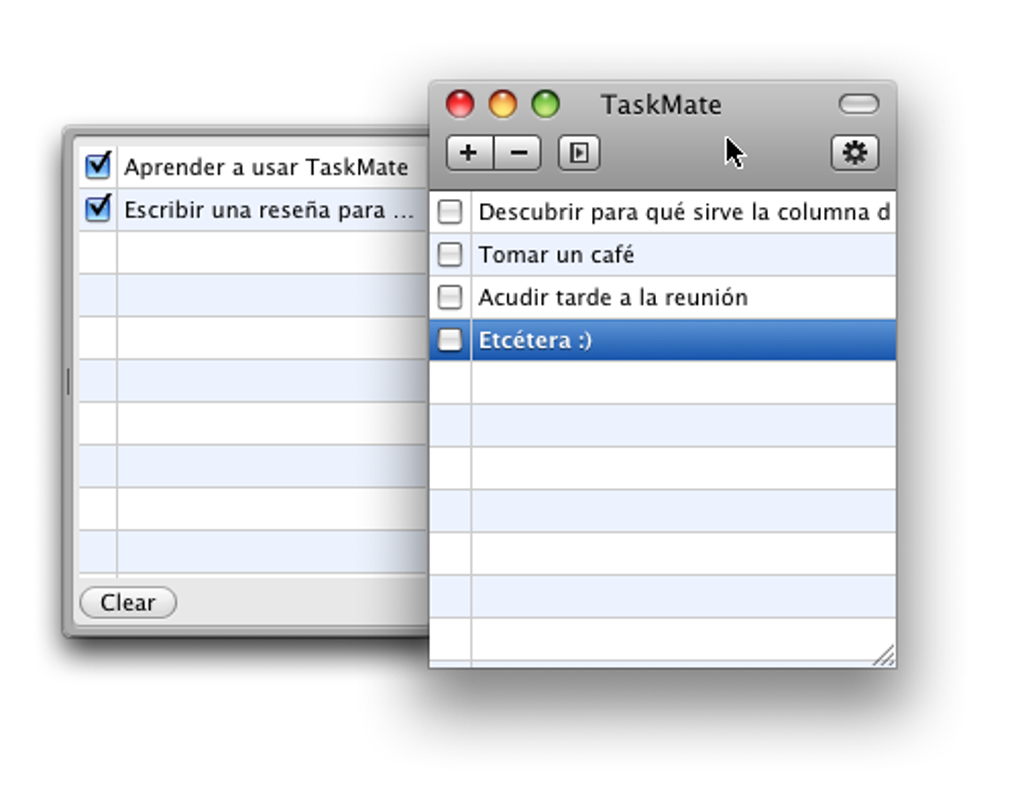Mark 'Acudir tarde a la reunión' as done
Viewport: 1020px width, 808px height.
(x=450, y=296)
